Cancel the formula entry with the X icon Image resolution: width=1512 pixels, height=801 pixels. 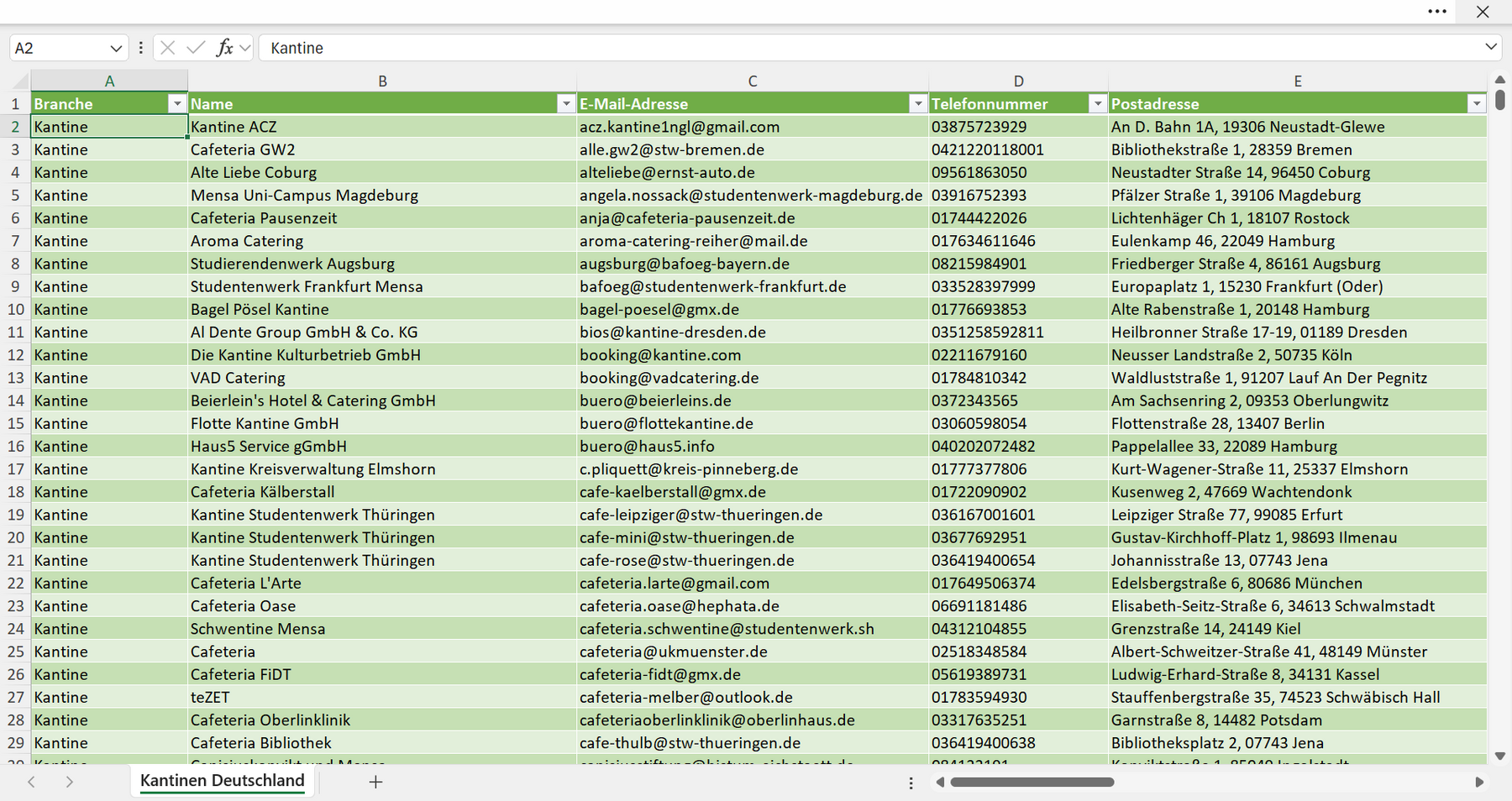pyautogui.click(x=168, y=48)
